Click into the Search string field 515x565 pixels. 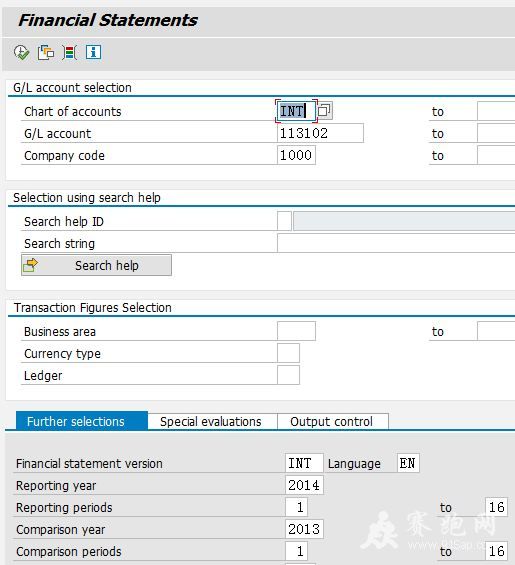[396, 243]
